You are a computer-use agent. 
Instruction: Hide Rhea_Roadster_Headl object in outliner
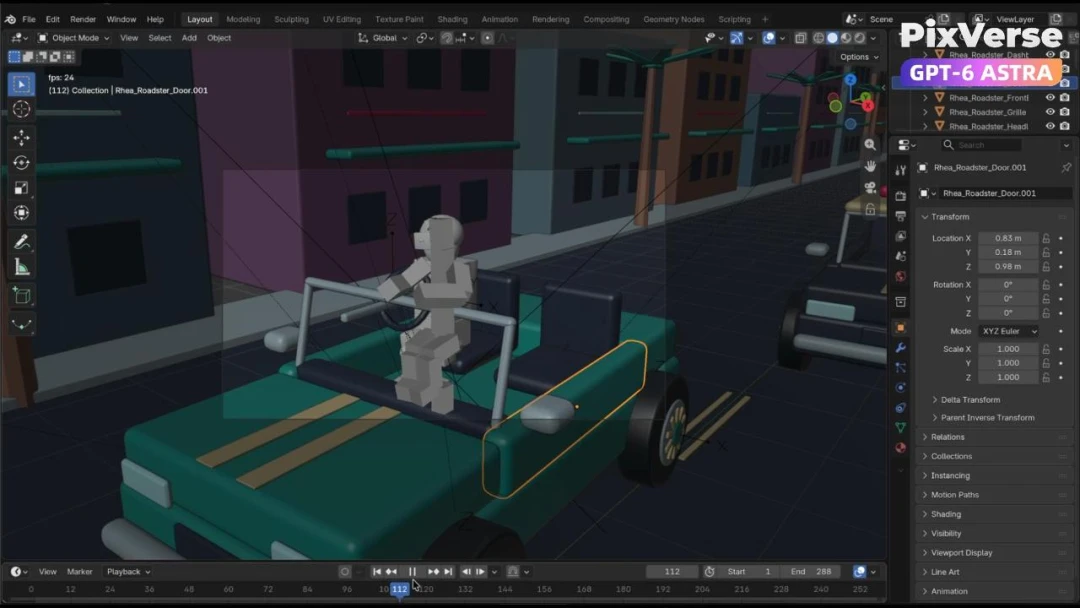click(x=1050, y=126)
